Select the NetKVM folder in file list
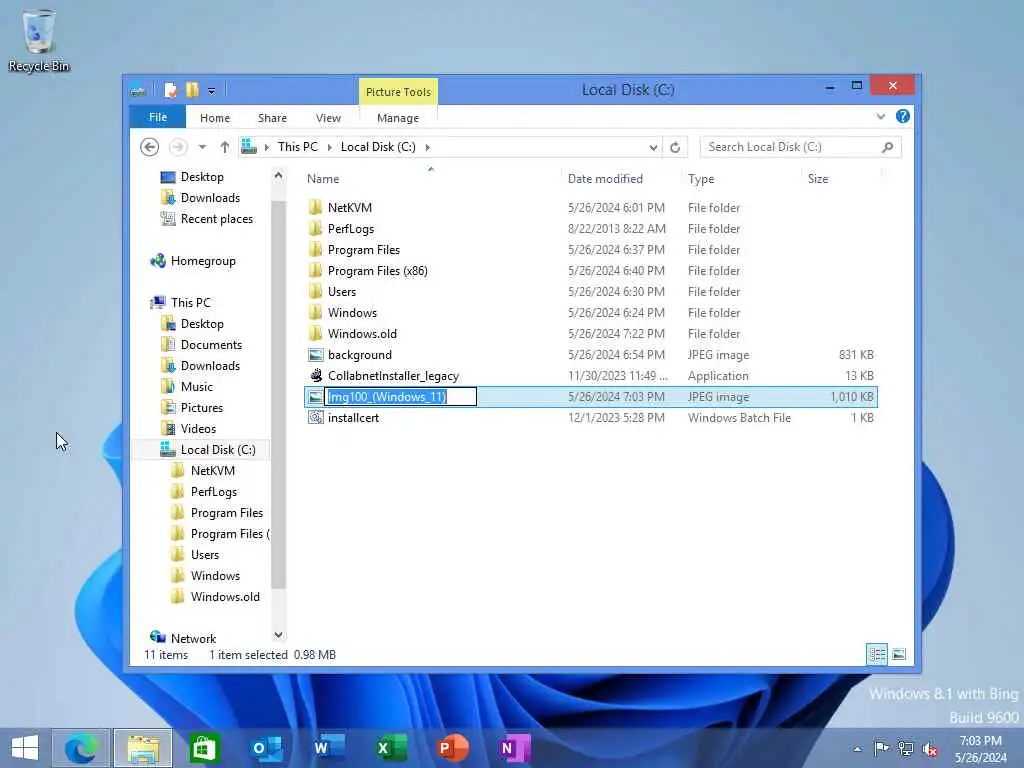The width and height of the screenshot is (1024, 768). [349, 208]
